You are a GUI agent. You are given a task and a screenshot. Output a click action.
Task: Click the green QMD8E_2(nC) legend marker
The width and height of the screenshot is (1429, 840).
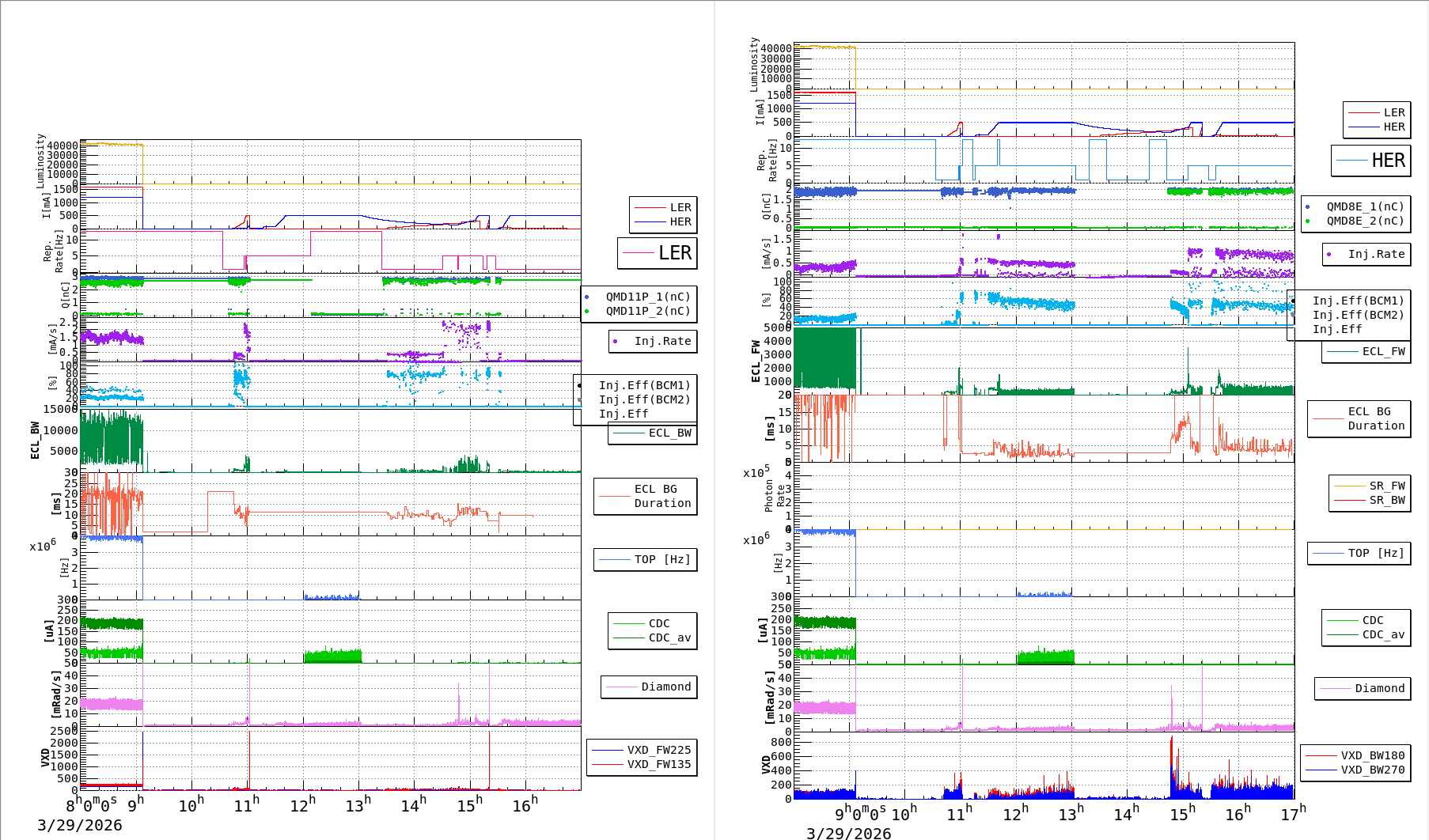1307,221
